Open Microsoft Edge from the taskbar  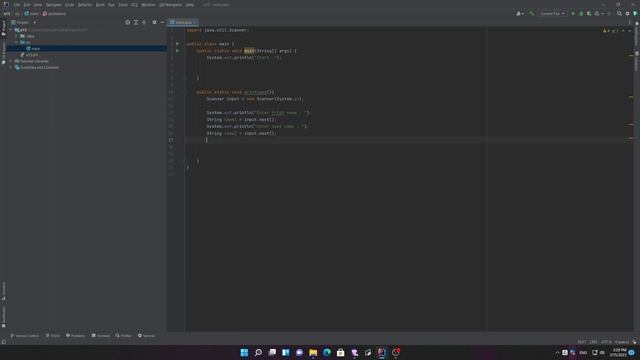[327, 353]
